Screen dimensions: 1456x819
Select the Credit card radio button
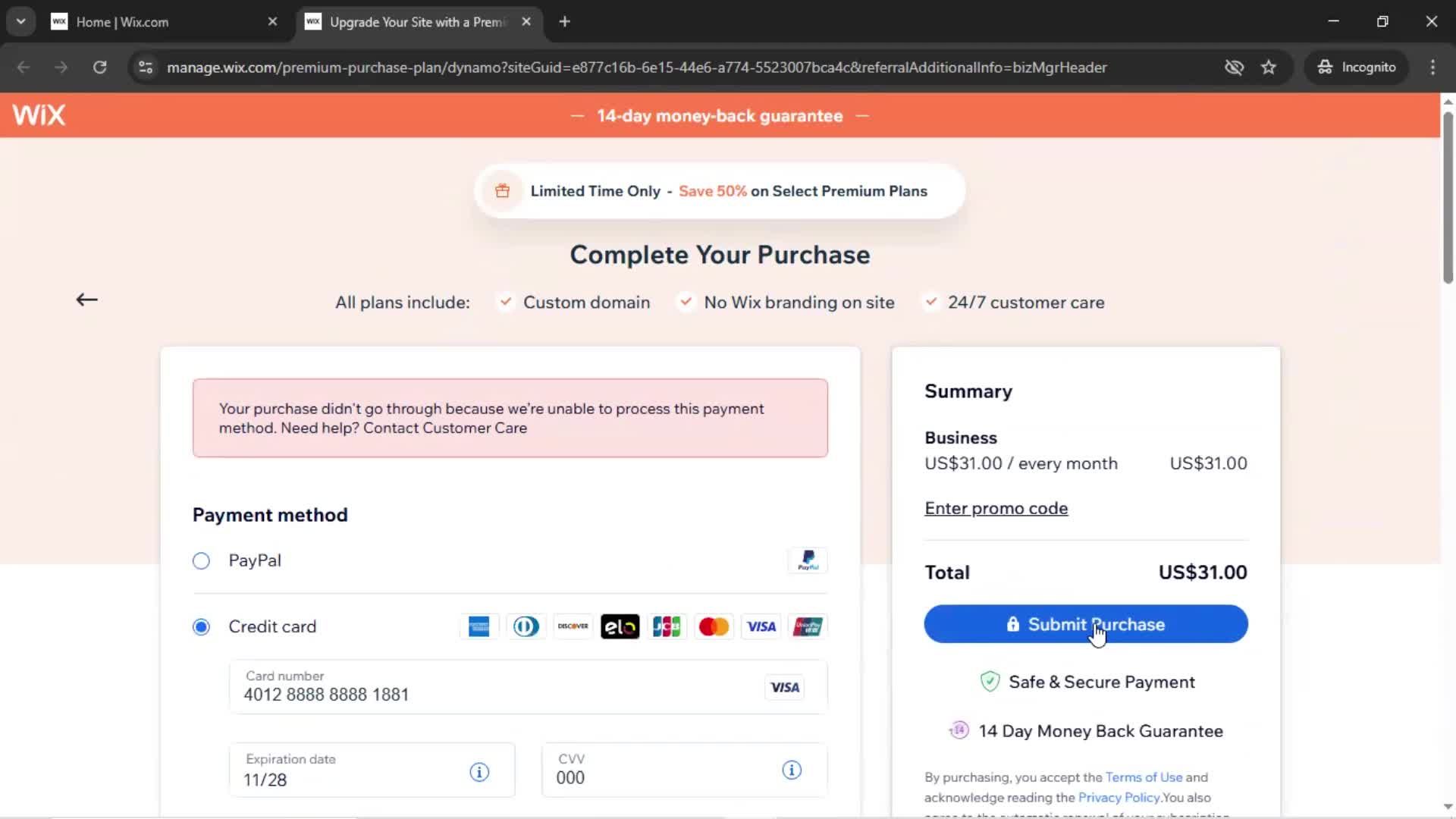(201, 626)
